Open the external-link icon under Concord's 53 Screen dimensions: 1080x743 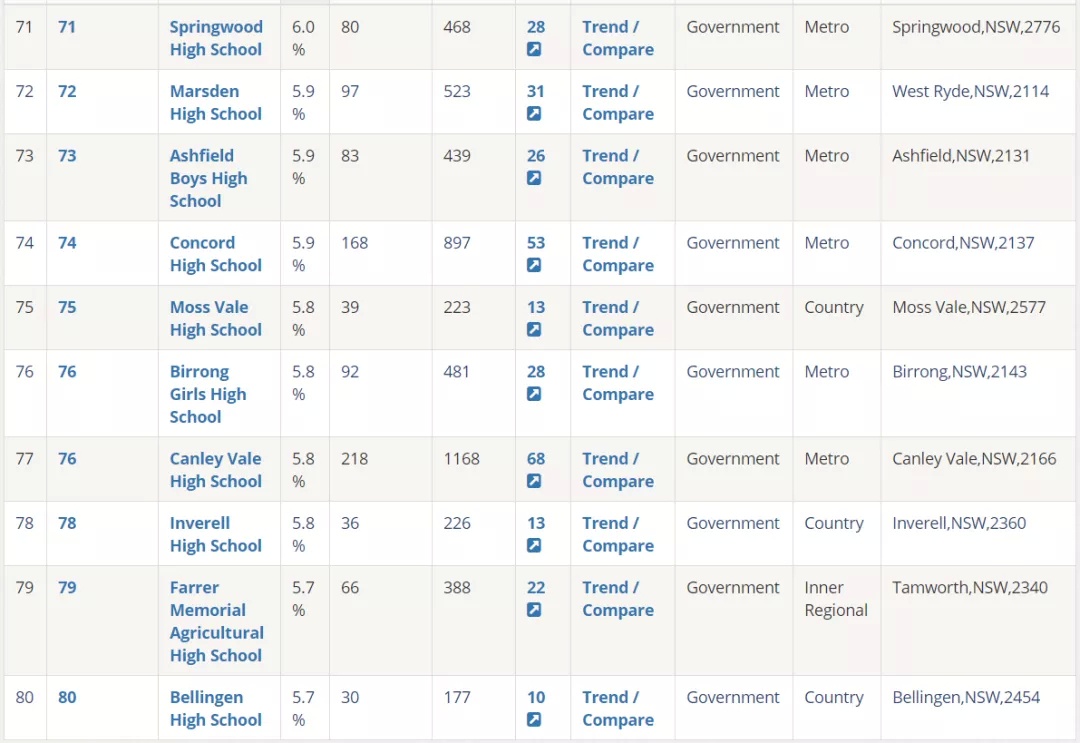click(x=534, y=265)
